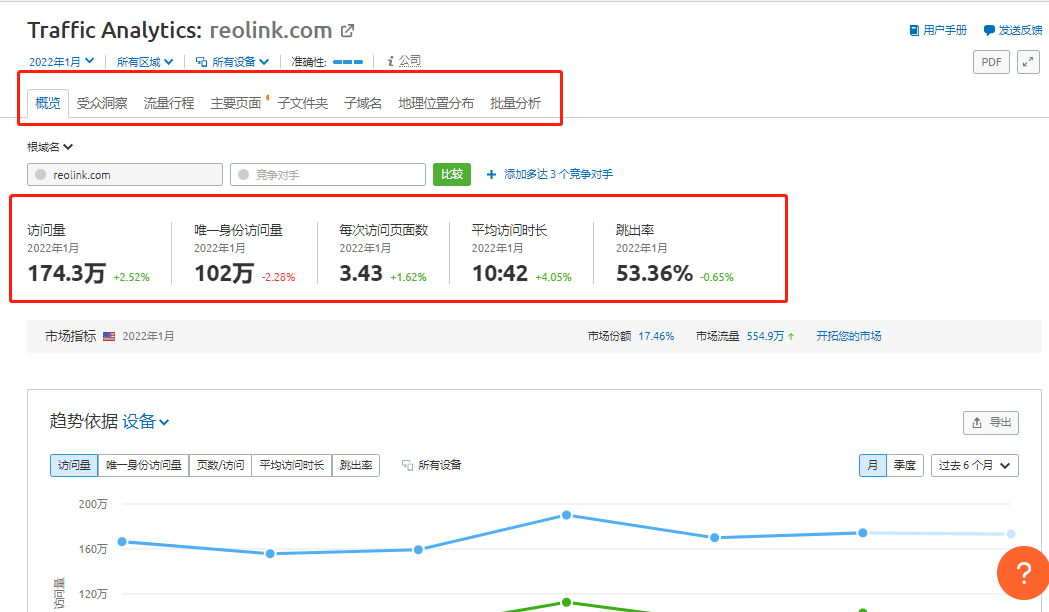The height and width of the screenshot is (612, 1049).
Task: Click the 102万 unique visitors value
Action: (224, 274)
